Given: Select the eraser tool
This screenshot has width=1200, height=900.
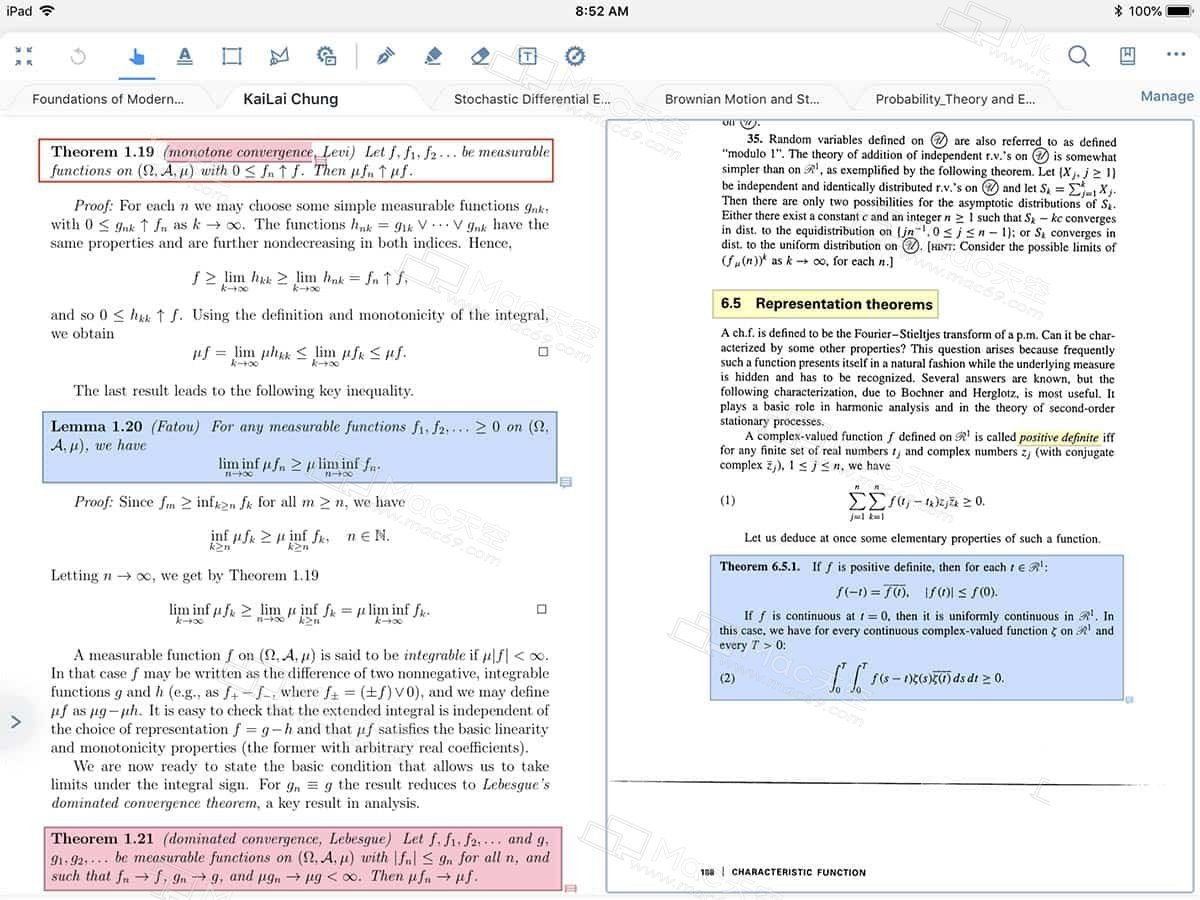Looking at the screenshot, I should [480, 56].
